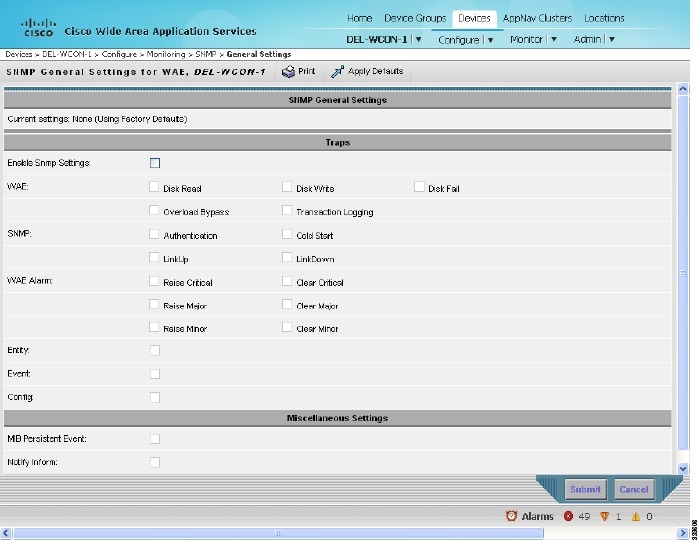The width and height of the screenshot is (699, 540).
Task: Cancel the SNMP settings changes
Action: (x=633, y=489)
